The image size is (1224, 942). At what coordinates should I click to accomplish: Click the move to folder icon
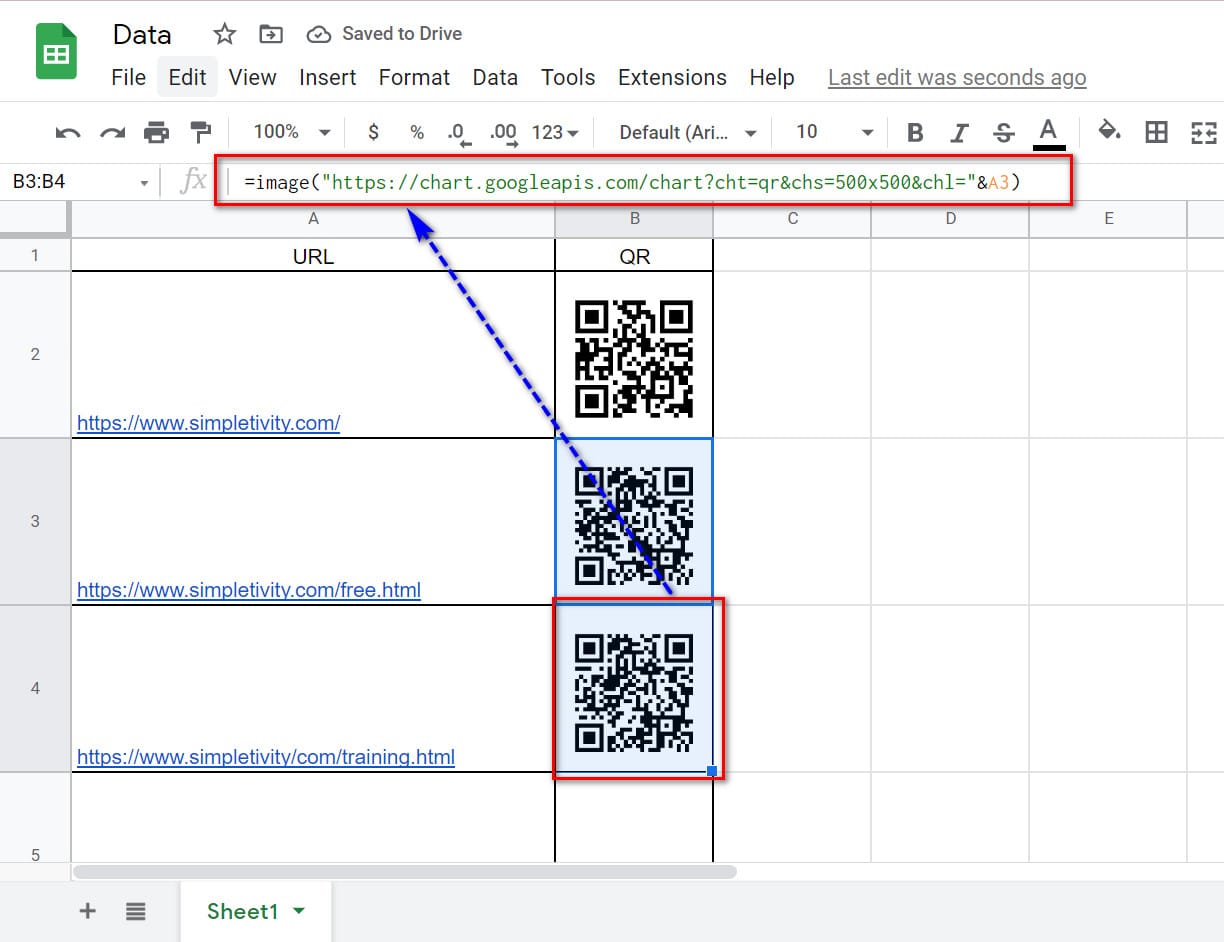tap(270, 34)
